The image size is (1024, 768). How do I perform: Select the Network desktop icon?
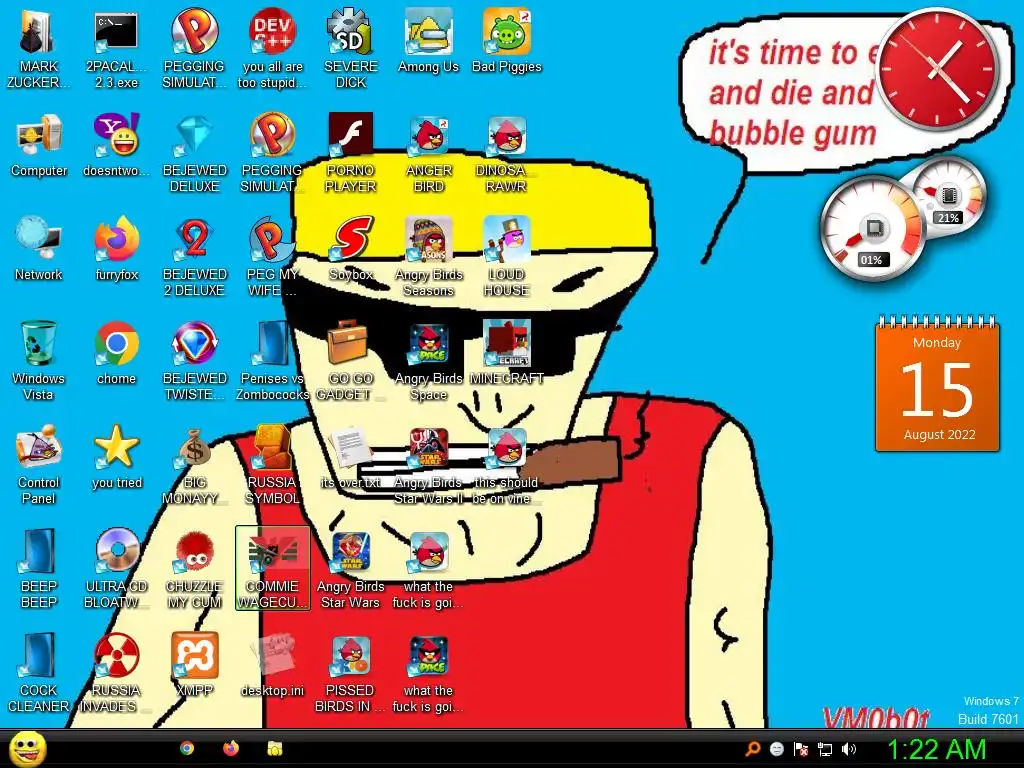click(39, 249)
